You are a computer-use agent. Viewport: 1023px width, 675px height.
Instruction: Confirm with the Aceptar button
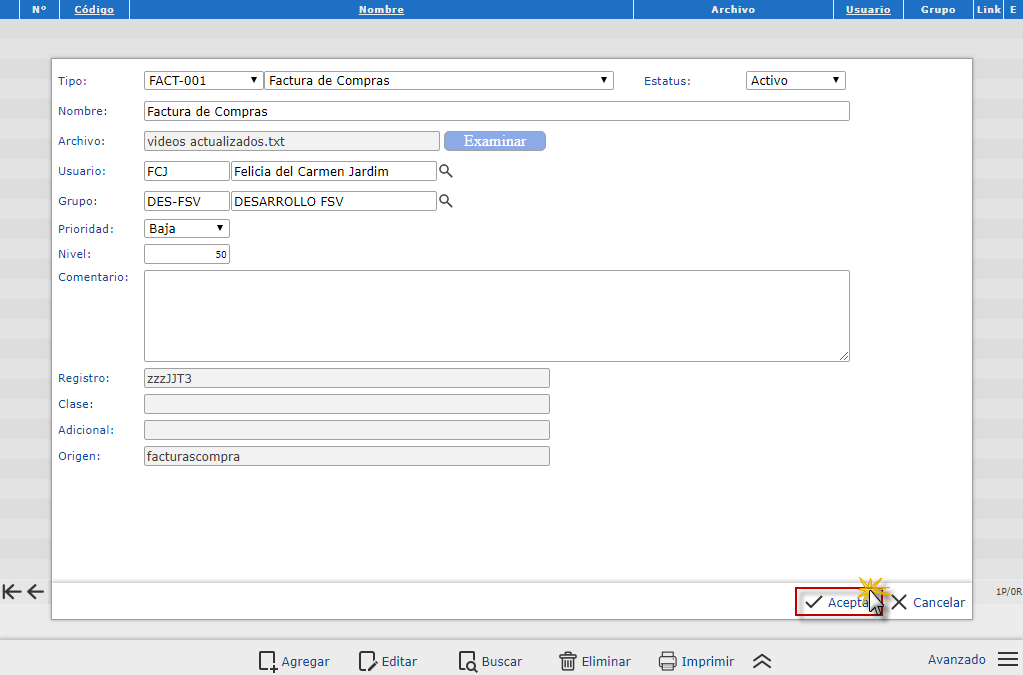(x=839, y=602)
